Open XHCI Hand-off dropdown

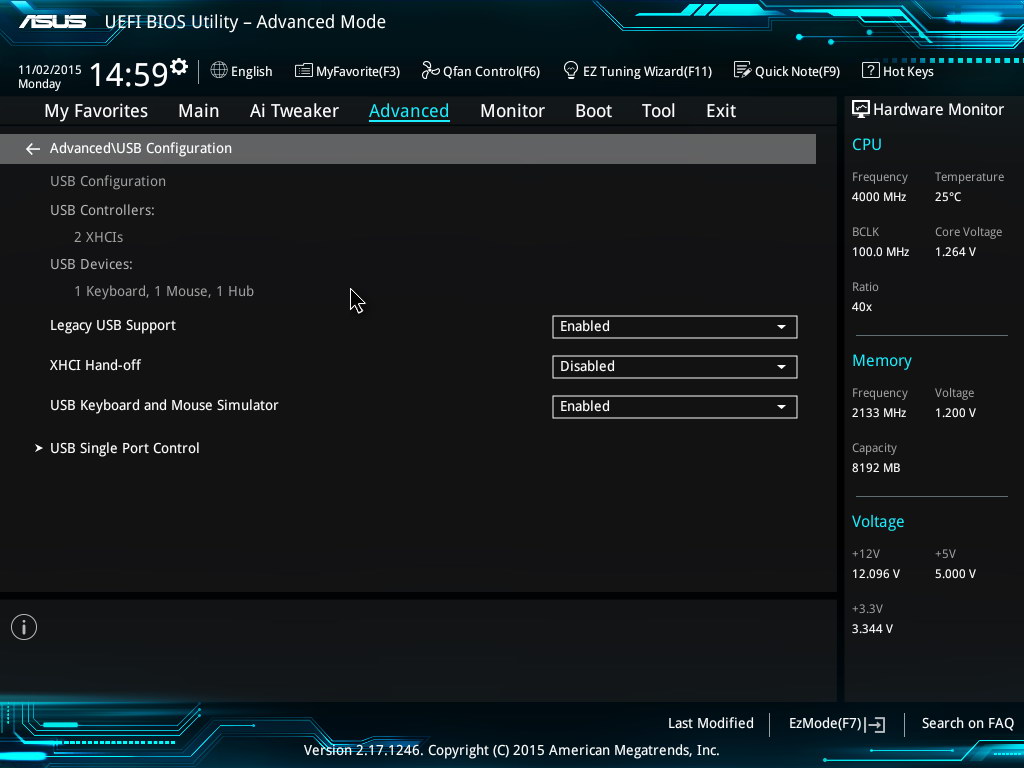[x=674, y=366]
